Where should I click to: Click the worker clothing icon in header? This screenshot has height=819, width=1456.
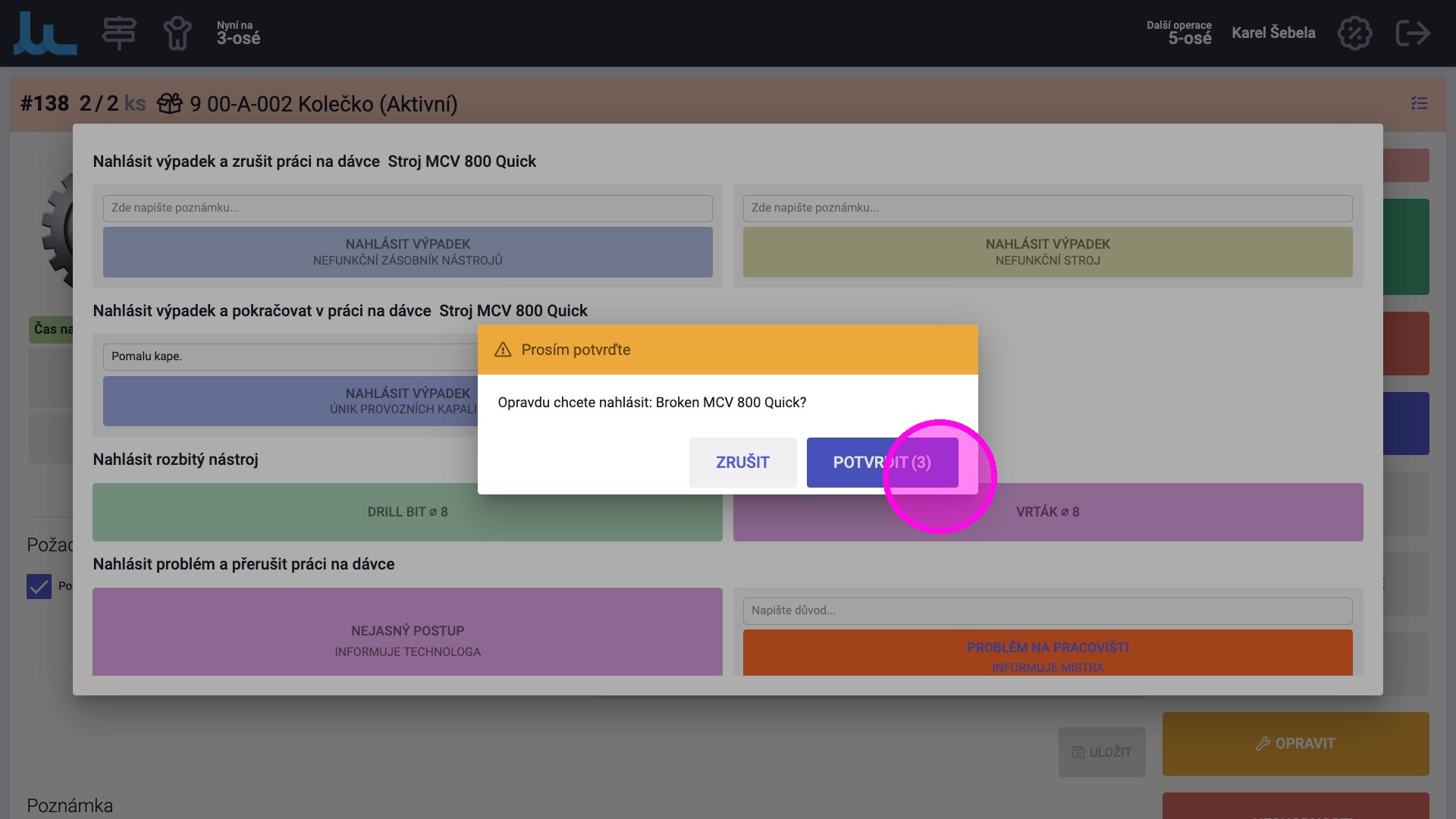177,33
